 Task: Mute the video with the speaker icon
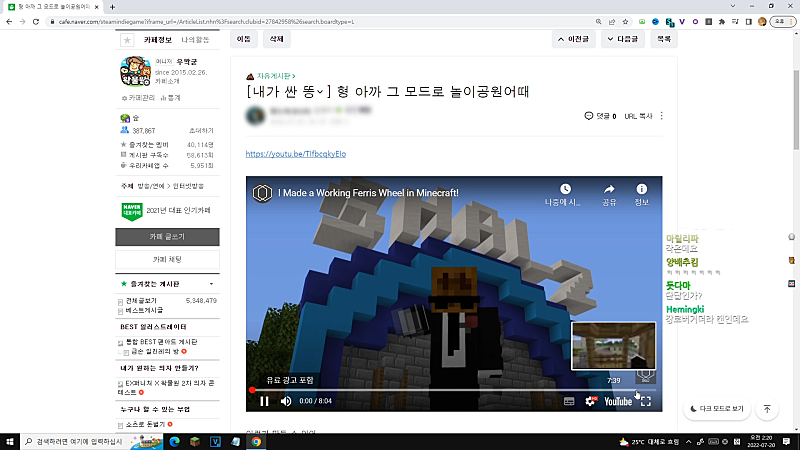[286, 401]
